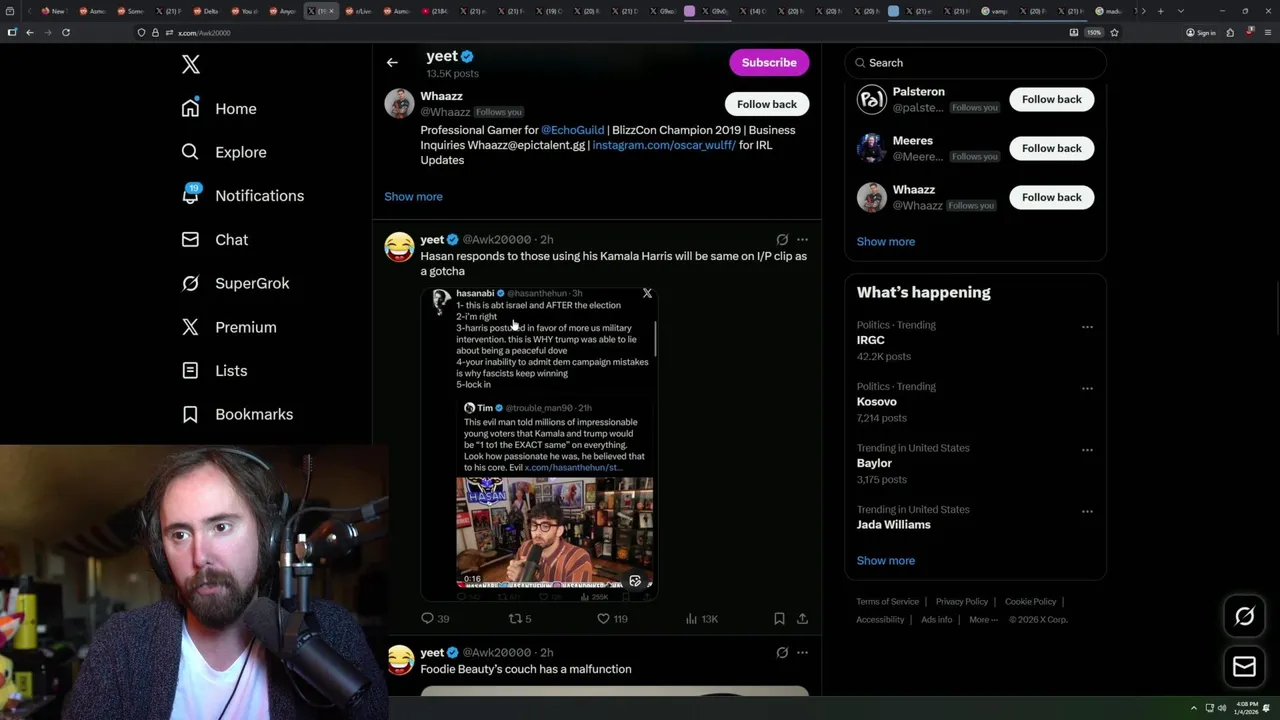The height and width of the screenshot is (720, 1280).
Task: Open the more options menu on Hasan tweet
Action: (x=802, y=239)
